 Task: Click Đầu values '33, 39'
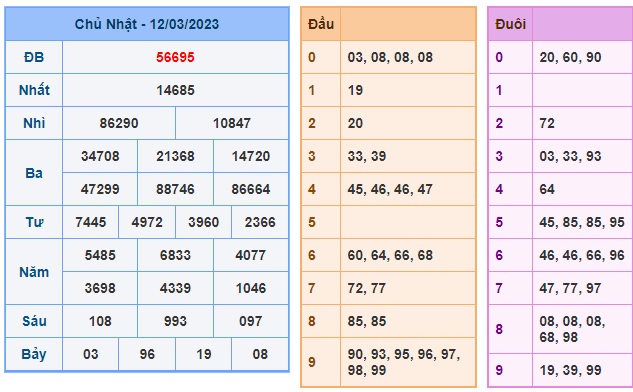(367, 156)
